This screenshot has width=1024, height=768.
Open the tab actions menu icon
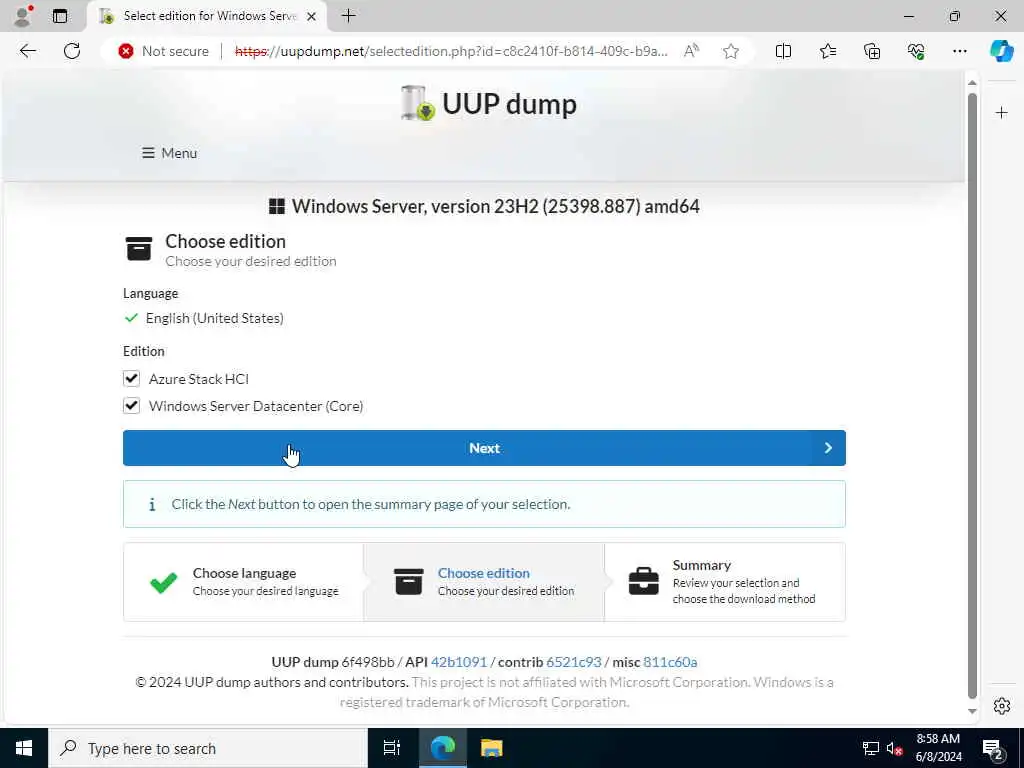[x=60, y=16]
